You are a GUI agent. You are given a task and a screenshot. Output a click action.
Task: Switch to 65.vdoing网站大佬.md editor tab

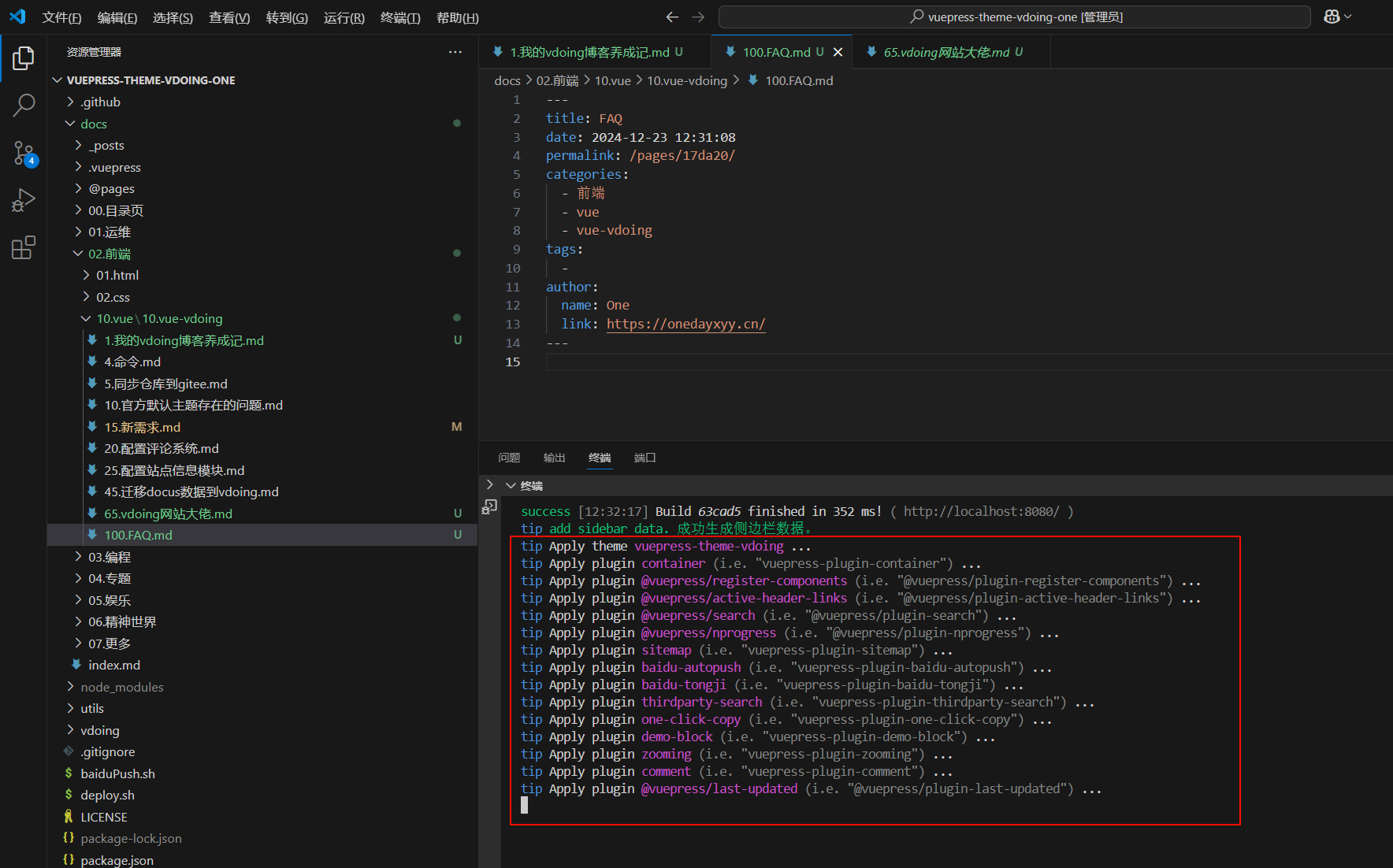(952, 52)
